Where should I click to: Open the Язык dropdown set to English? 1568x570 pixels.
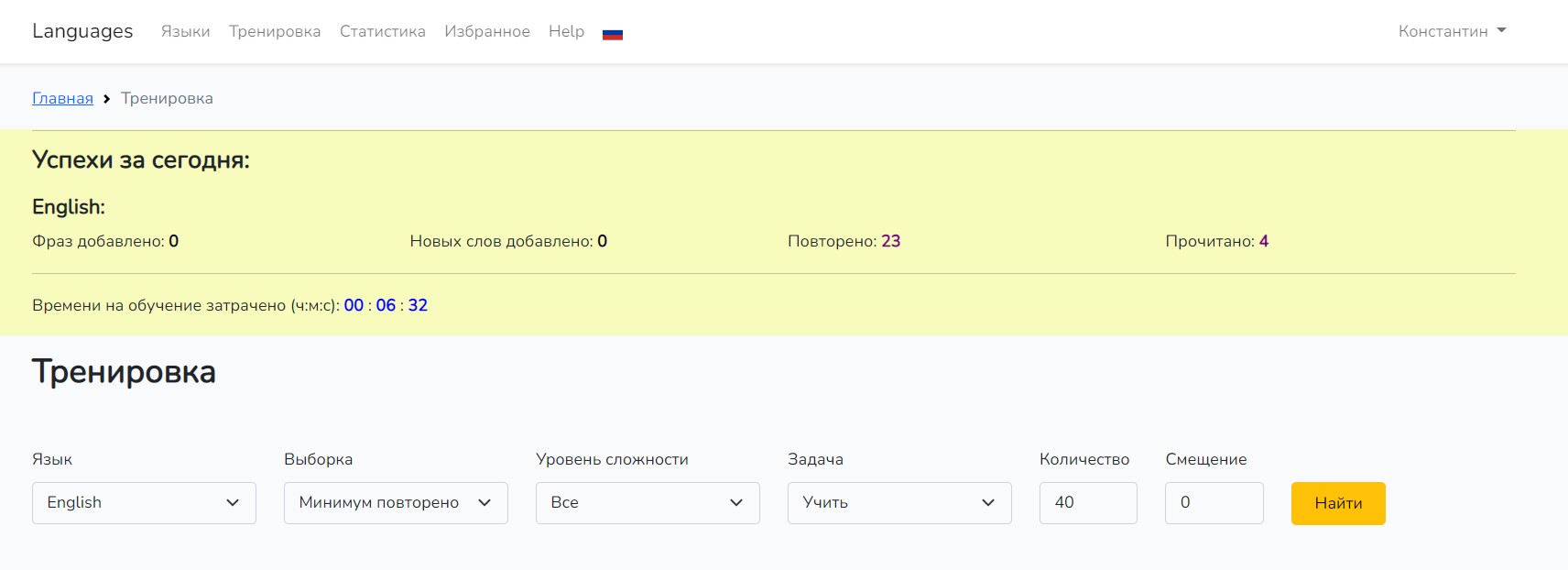144,503
